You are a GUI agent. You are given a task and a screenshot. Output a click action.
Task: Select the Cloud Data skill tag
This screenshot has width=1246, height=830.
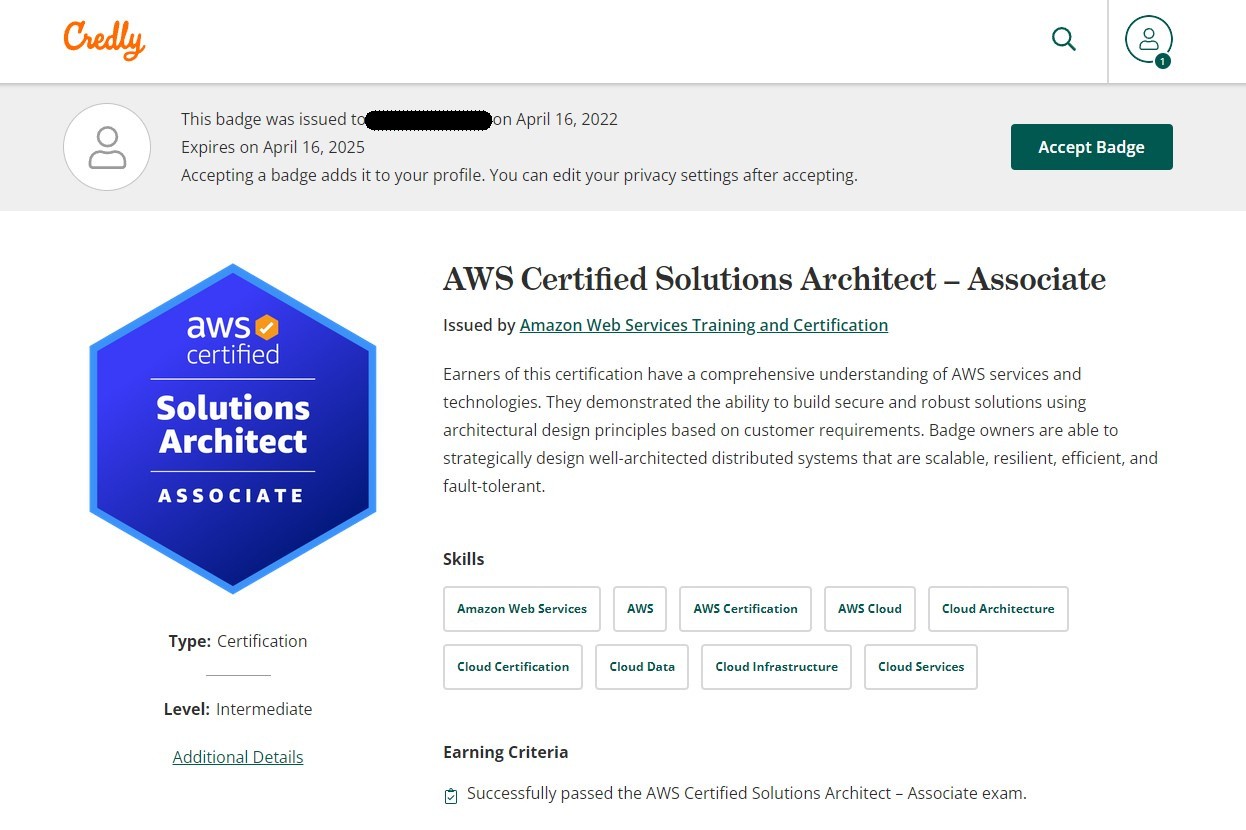(x=642, y=667)
